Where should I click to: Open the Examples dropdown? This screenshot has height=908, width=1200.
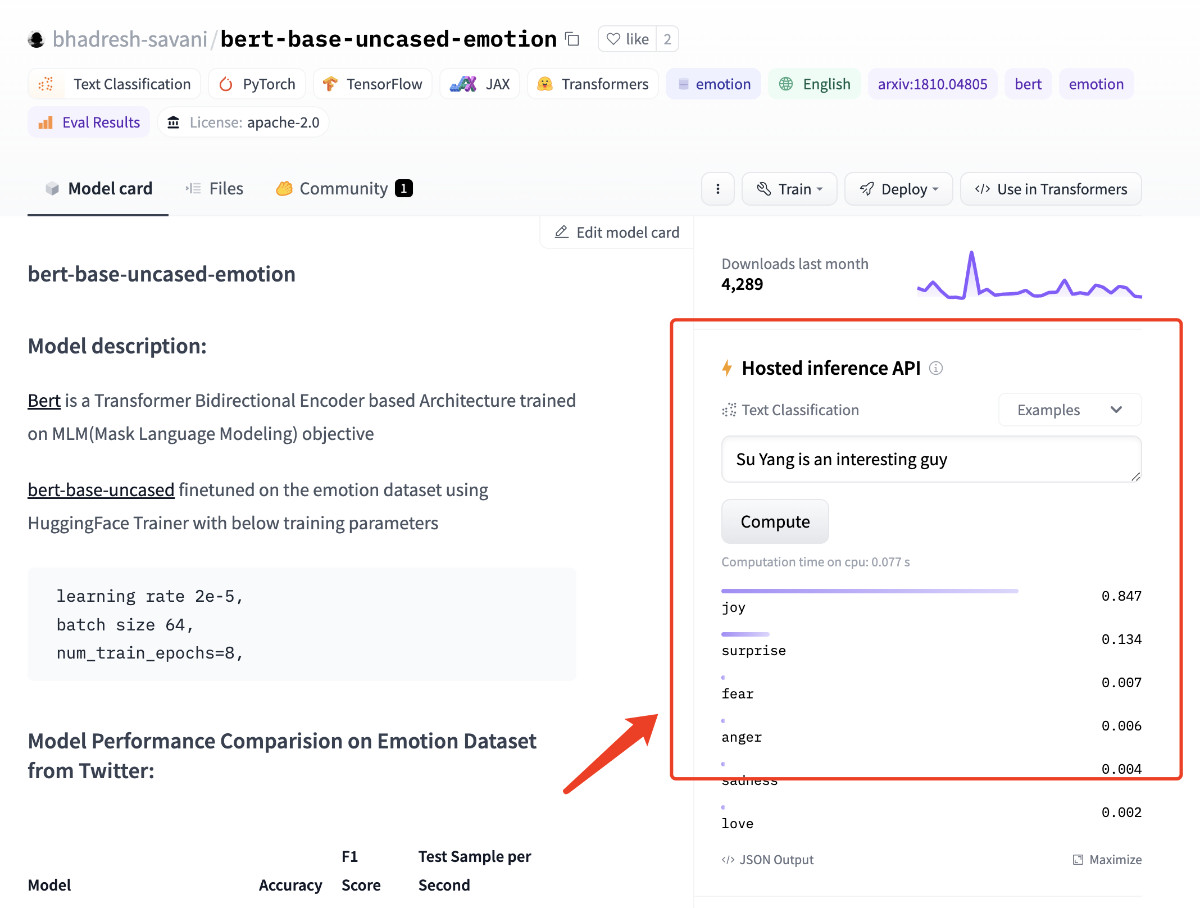1070,410
